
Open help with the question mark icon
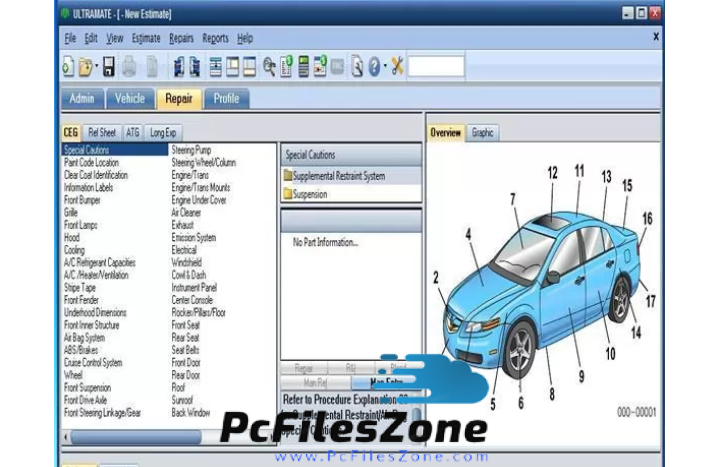click(374, 67)
